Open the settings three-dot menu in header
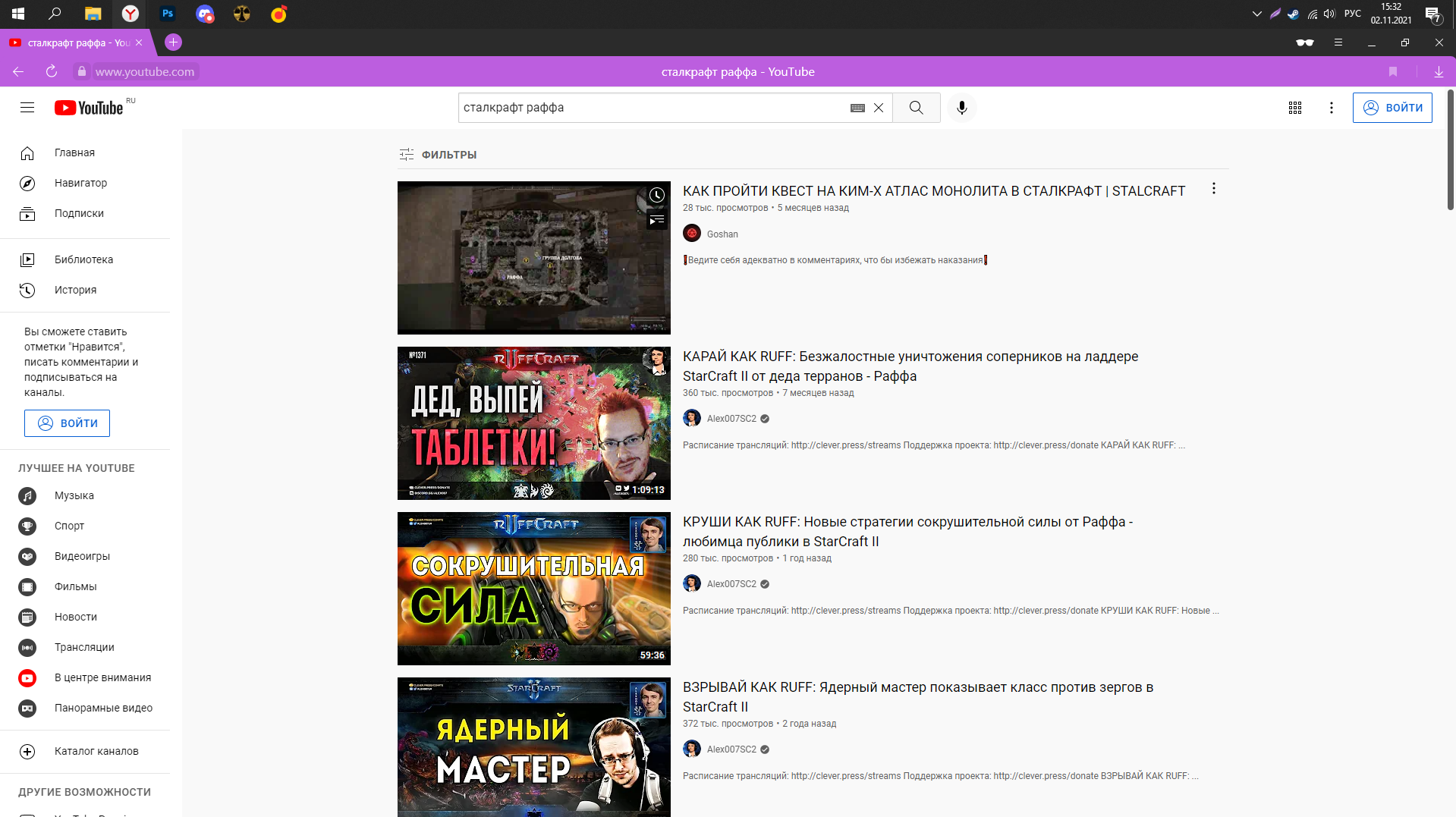This screenshot has width=1456, height=817. tap(1332, 108)
